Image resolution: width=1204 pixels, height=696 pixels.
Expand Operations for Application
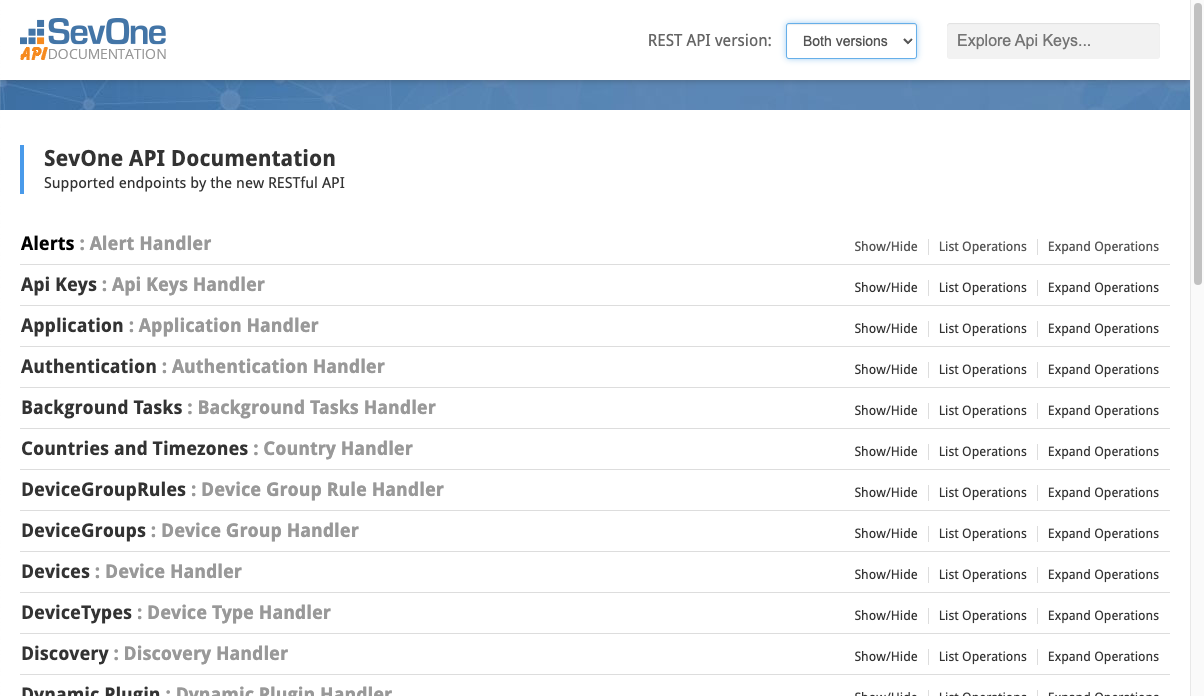[1103, 328]
